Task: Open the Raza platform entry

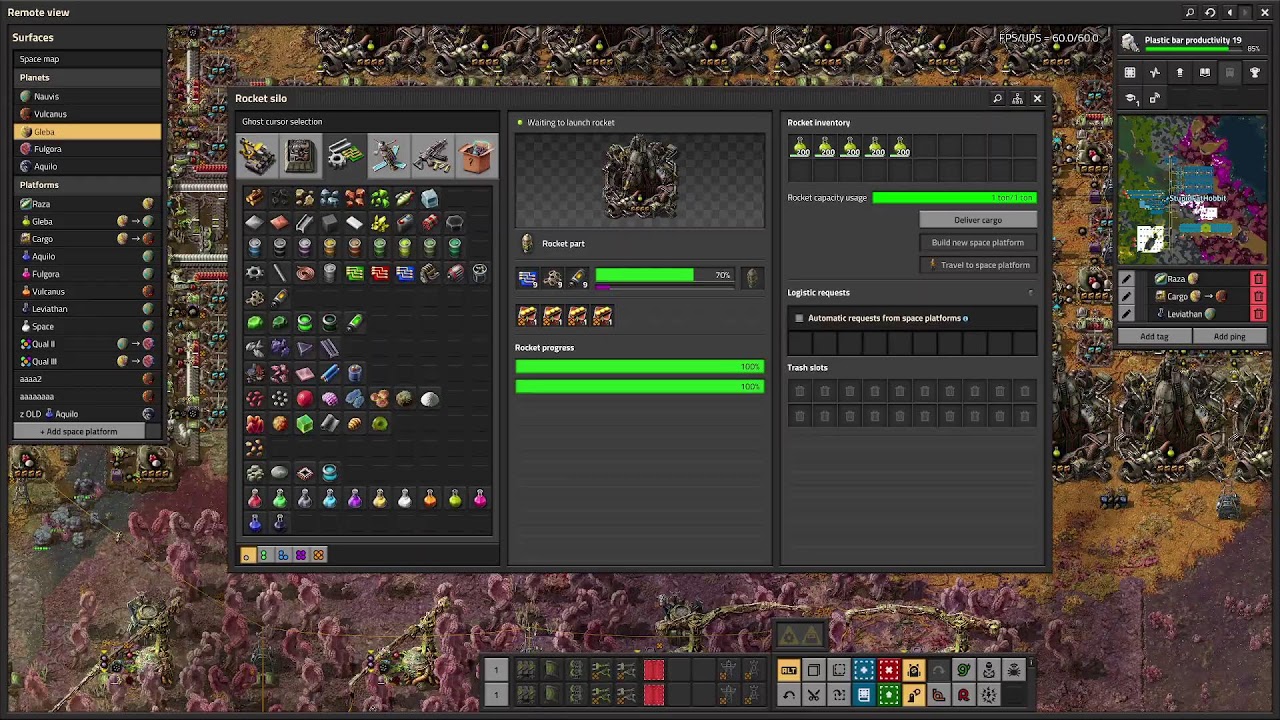Action: pos(87,204)
